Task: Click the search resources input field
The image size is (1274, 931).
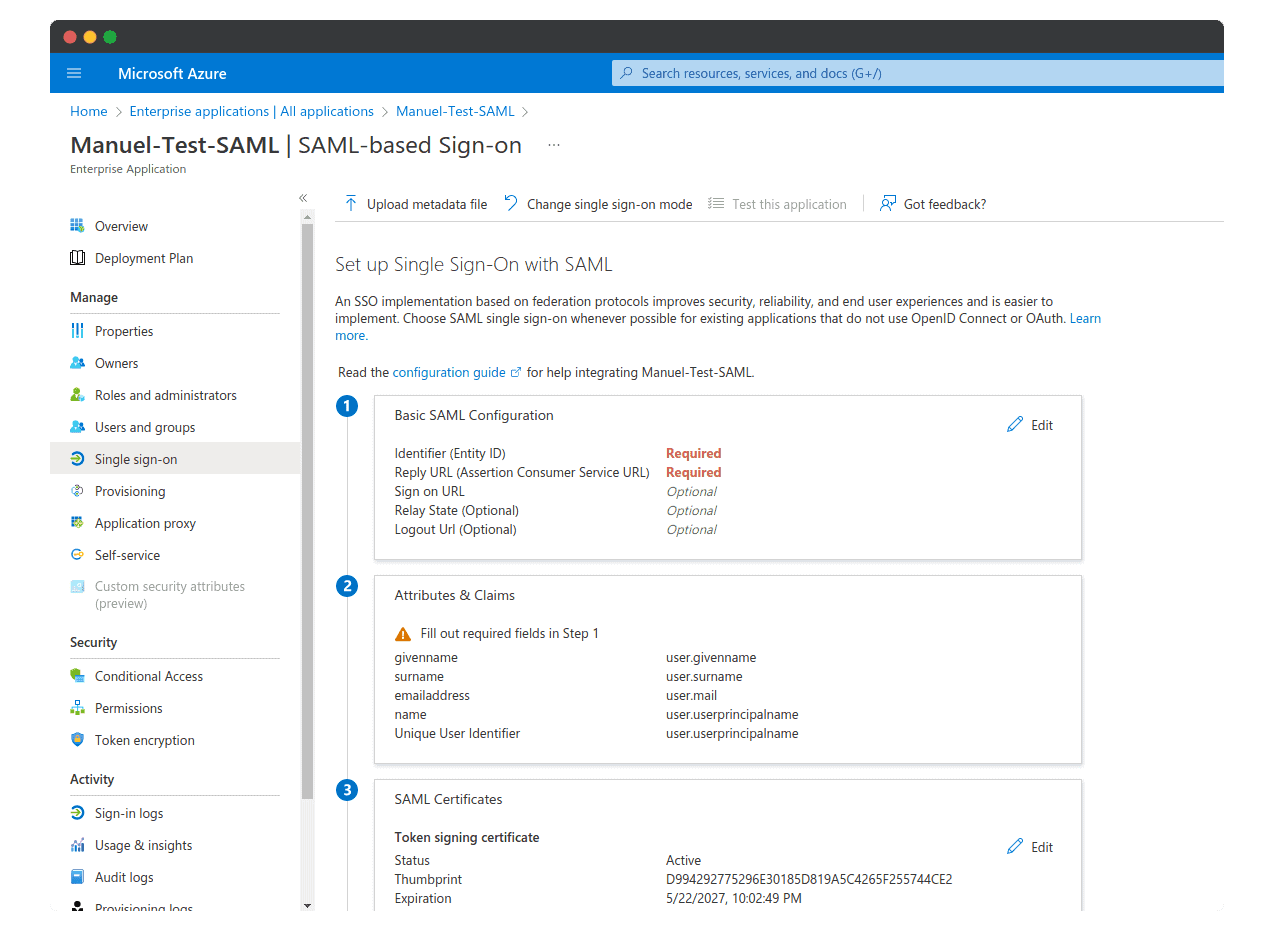Action: [x=917, y=72]
